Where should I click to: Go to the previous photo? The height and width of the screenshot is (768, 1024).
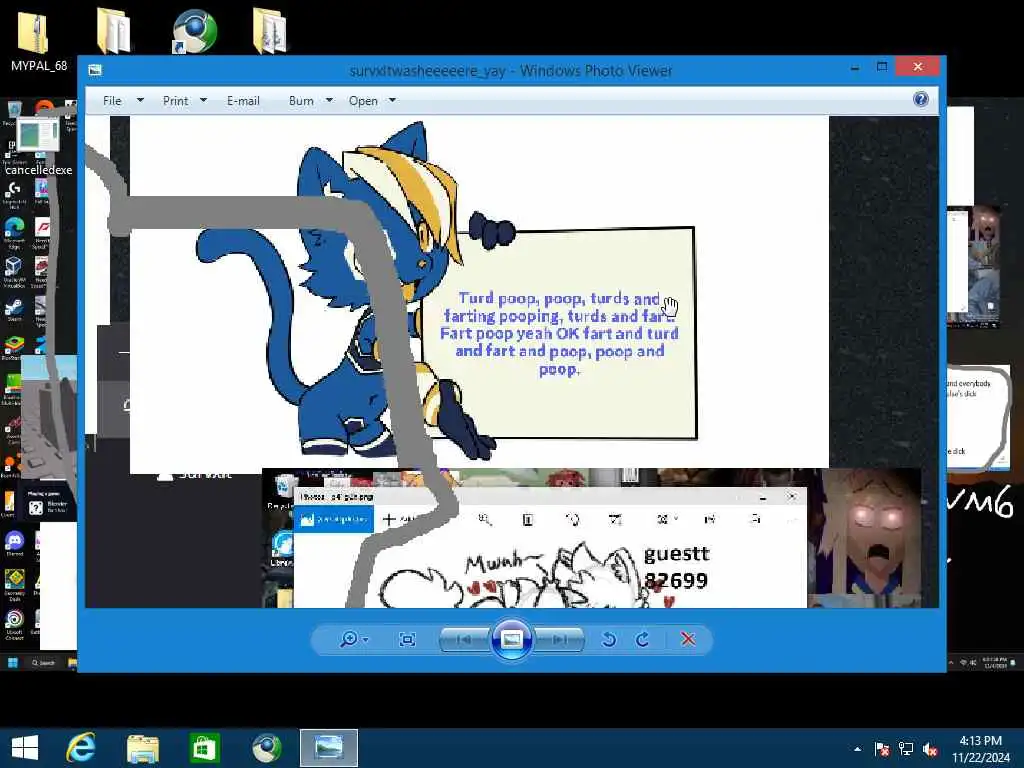coord(465,639)
